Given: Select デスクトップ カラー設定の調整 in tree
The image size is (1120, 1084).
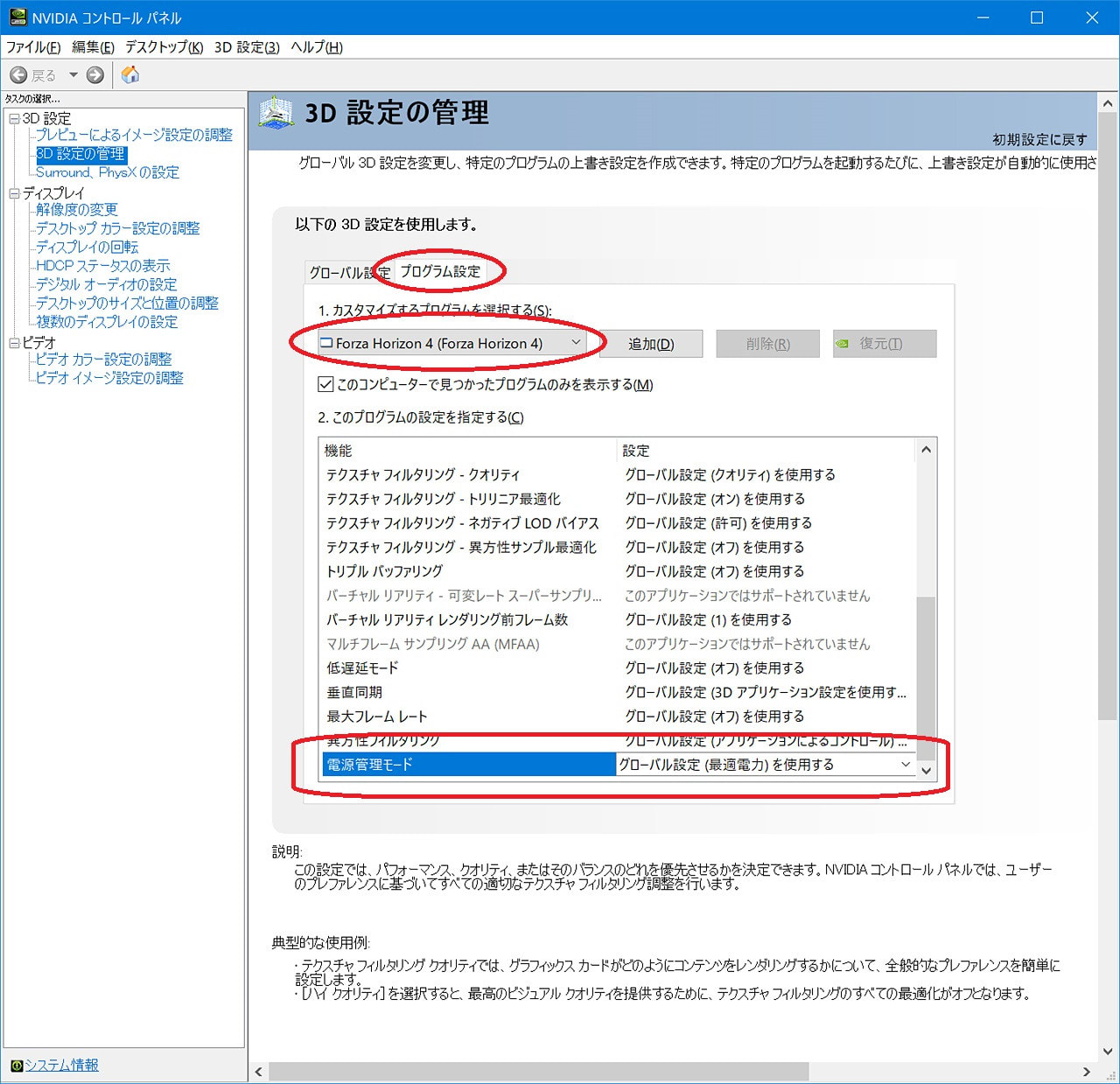Looking at the screenshot, I should [118, 228].
